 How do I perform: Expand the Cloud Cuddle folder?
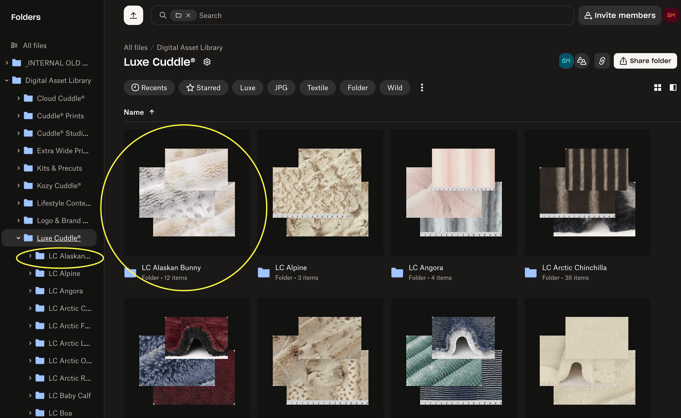pos(18,98)
